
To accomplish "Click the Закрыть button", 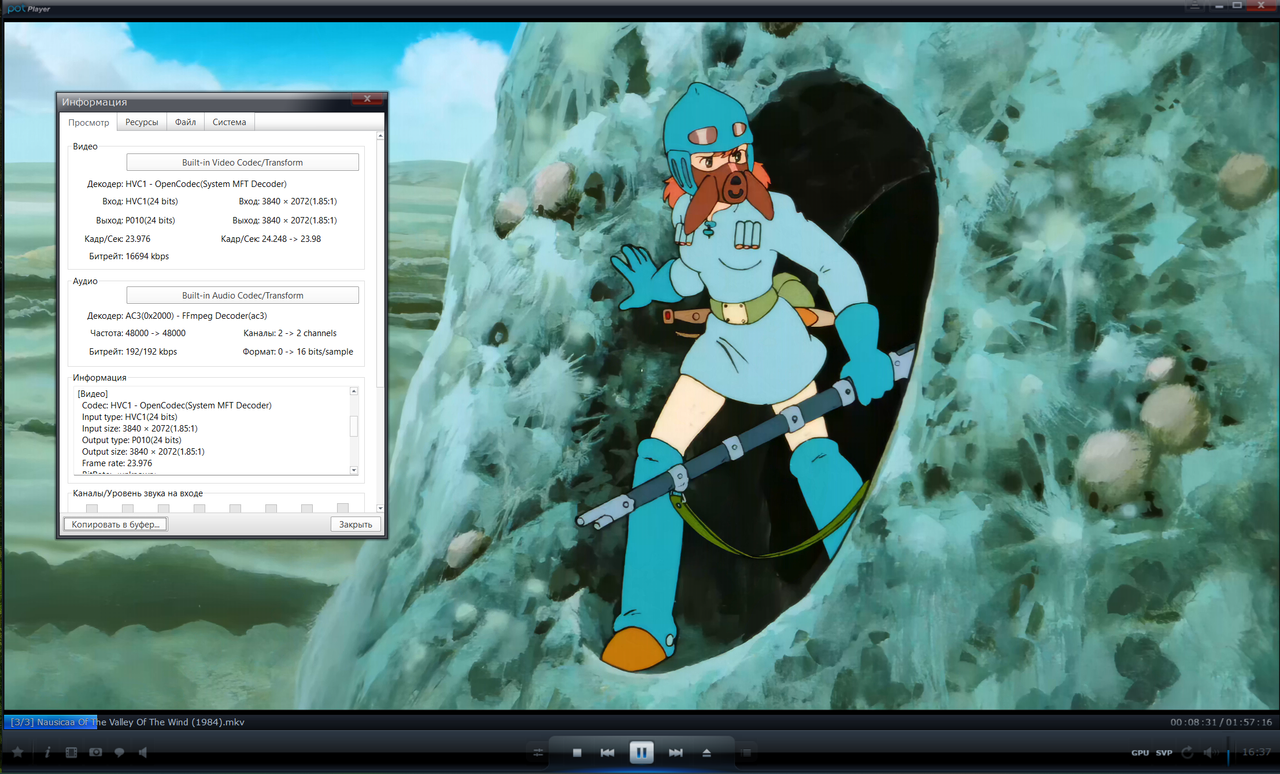I will coord(355,524).
